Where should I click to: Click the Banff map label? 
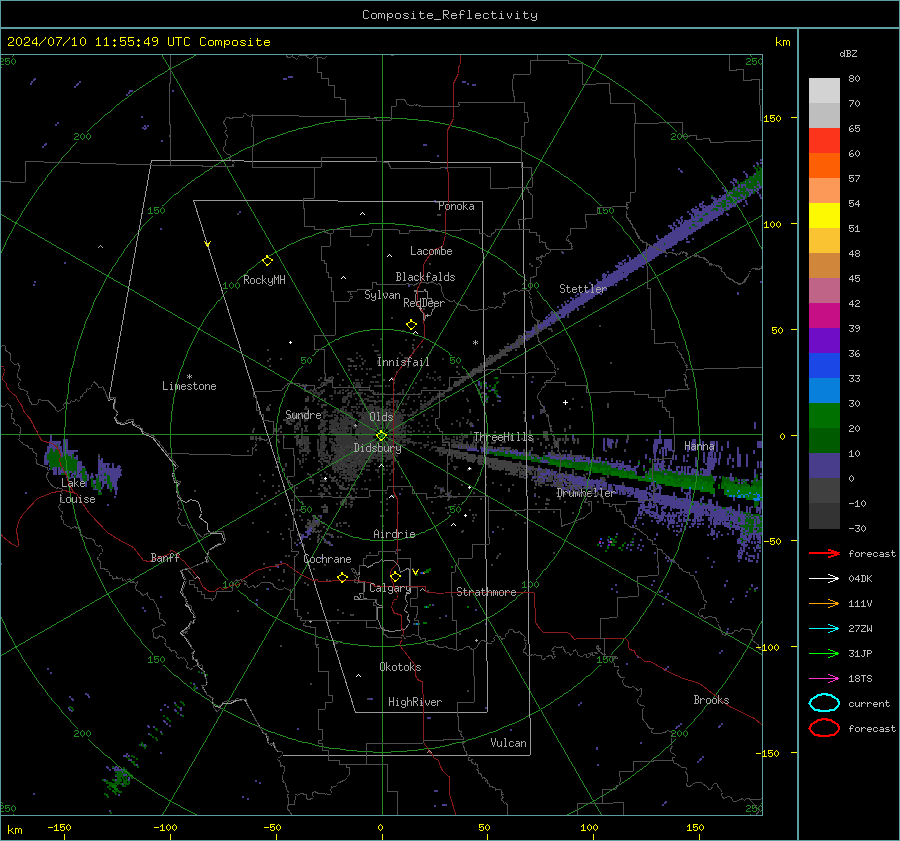pos(165,557)
